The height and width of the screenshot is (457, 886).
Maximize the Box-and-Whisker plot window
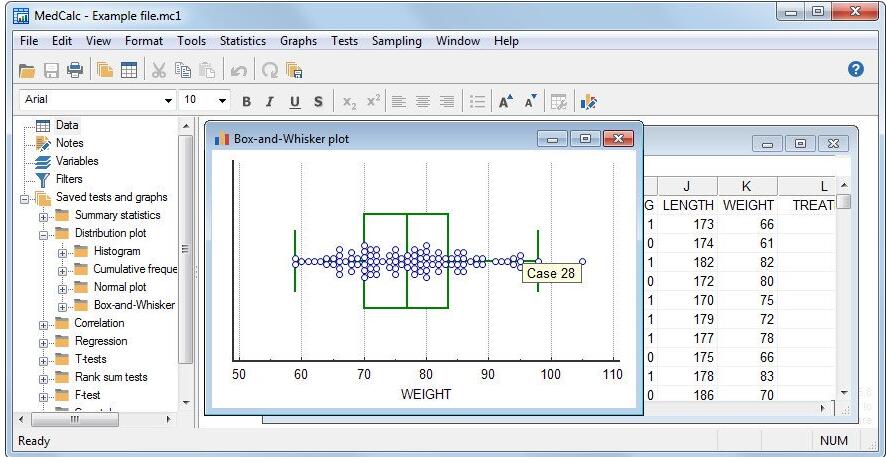click(x=585, y=138)
